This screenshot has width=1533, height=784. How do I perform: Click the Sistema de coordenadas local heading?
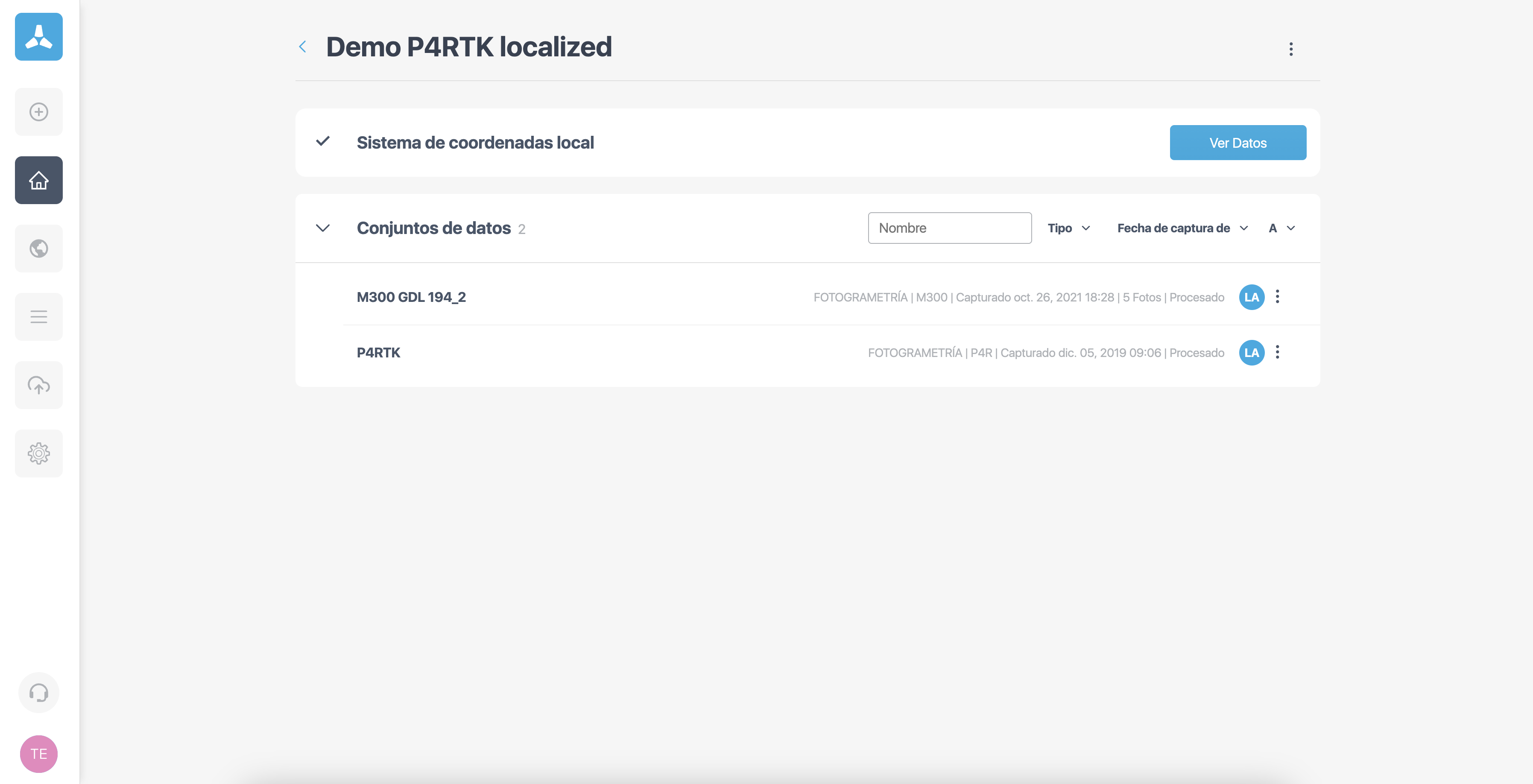click(x=475, y=143)
